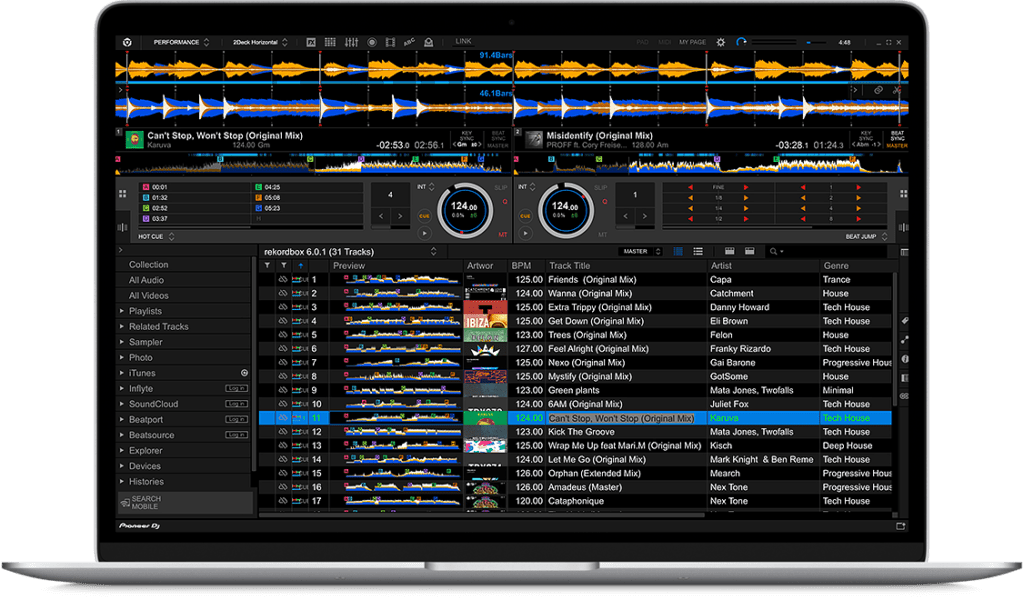Toggle SLIP mode on deck 1
Viewport: 1024px width, 610px height.
coord(501,187)
